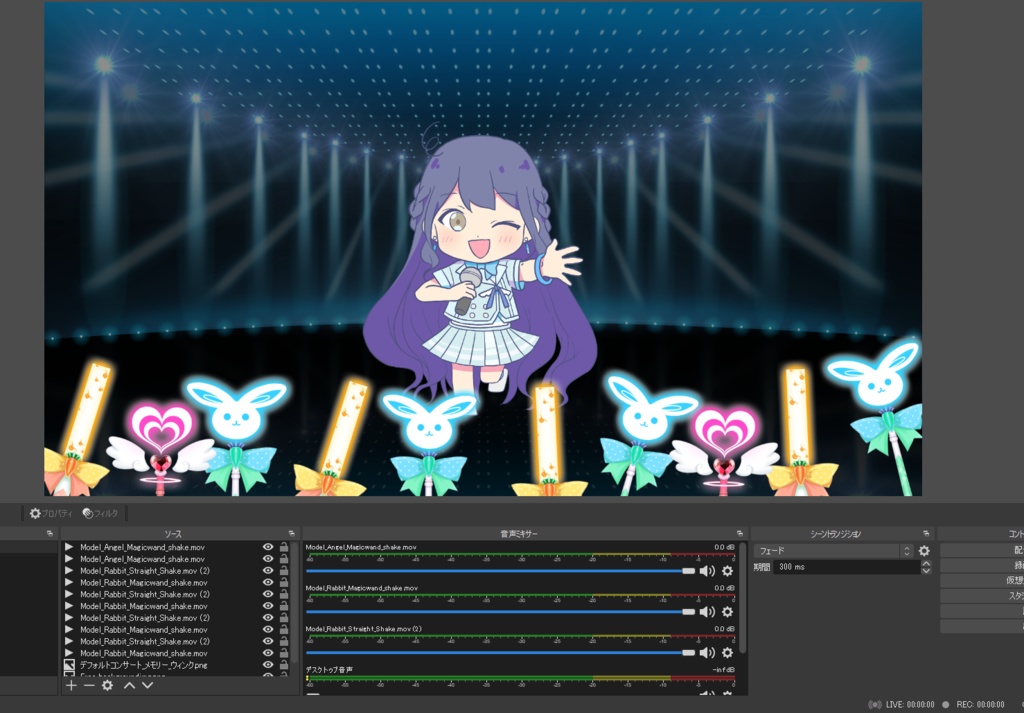Viewport: 1024px width, 713px height.
Task: Move selected source down with the down-arrow icon
Action: coord(147,686)
